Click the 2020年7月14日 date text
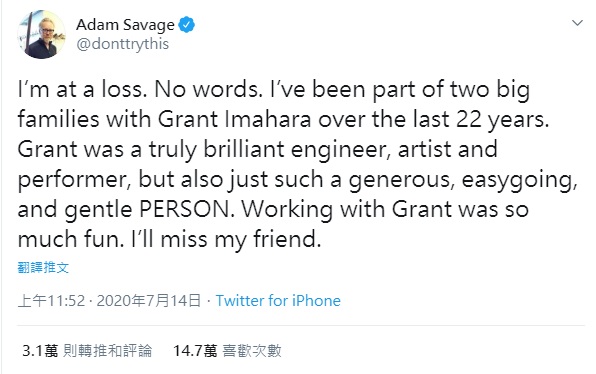Screen dimensions: 596x374 [149, 301]
